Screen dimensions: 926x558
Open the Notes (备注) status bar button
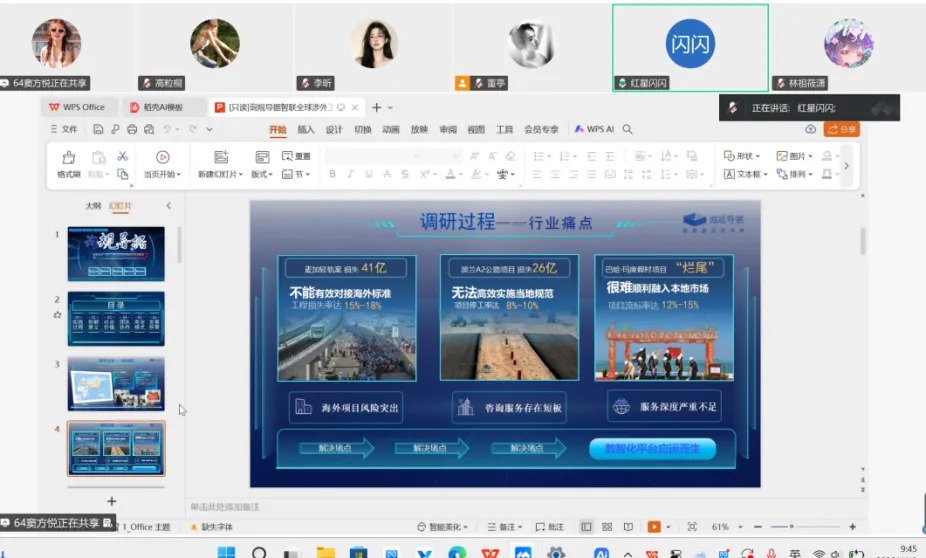coord(504,526)
